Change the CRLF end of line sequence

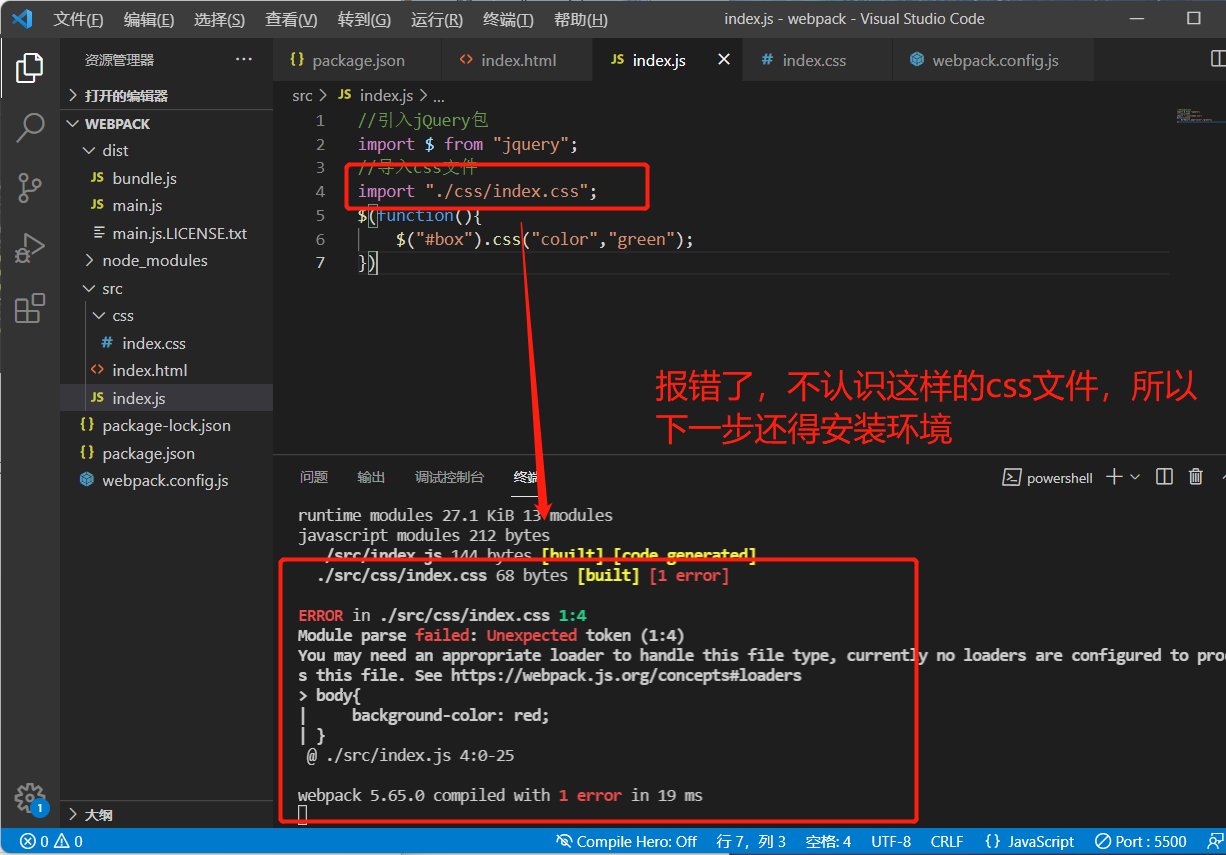947,842
